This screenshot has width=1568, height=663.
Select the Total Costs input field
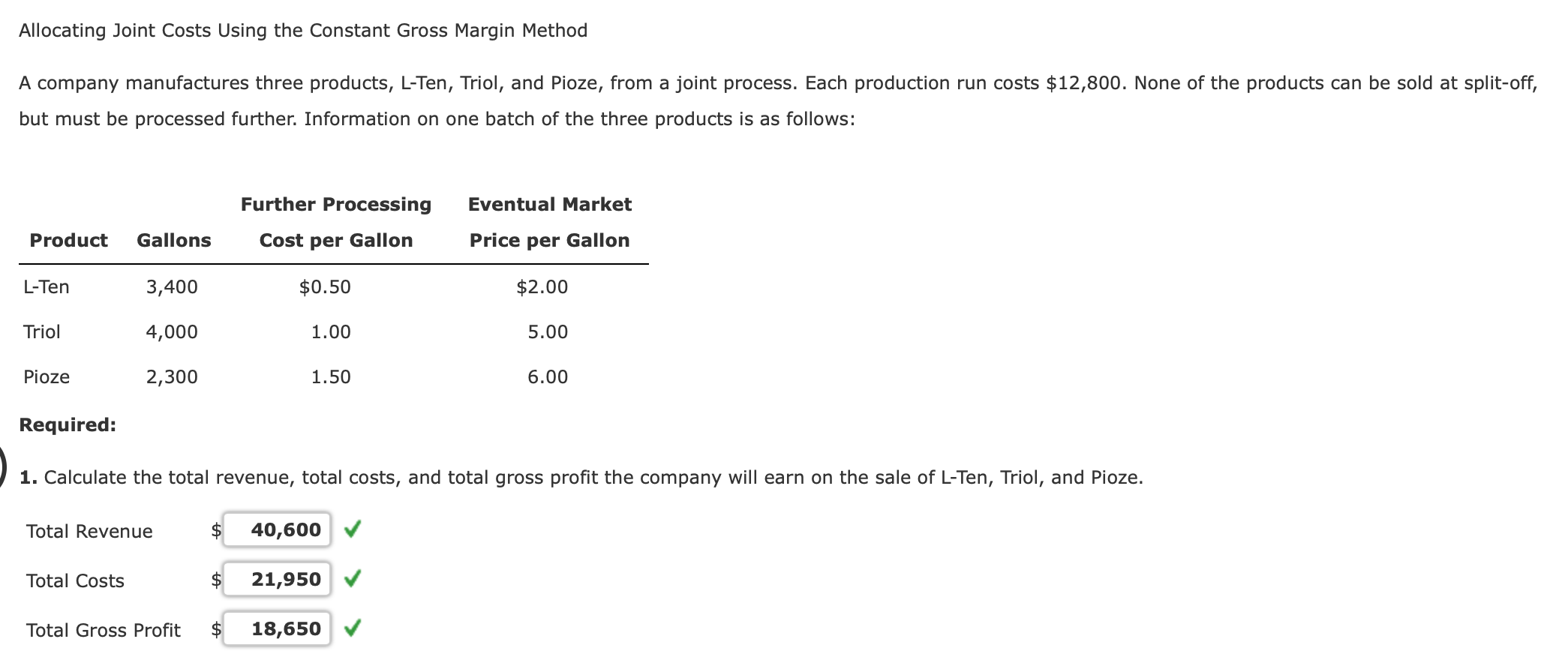(x=275, y=579)
